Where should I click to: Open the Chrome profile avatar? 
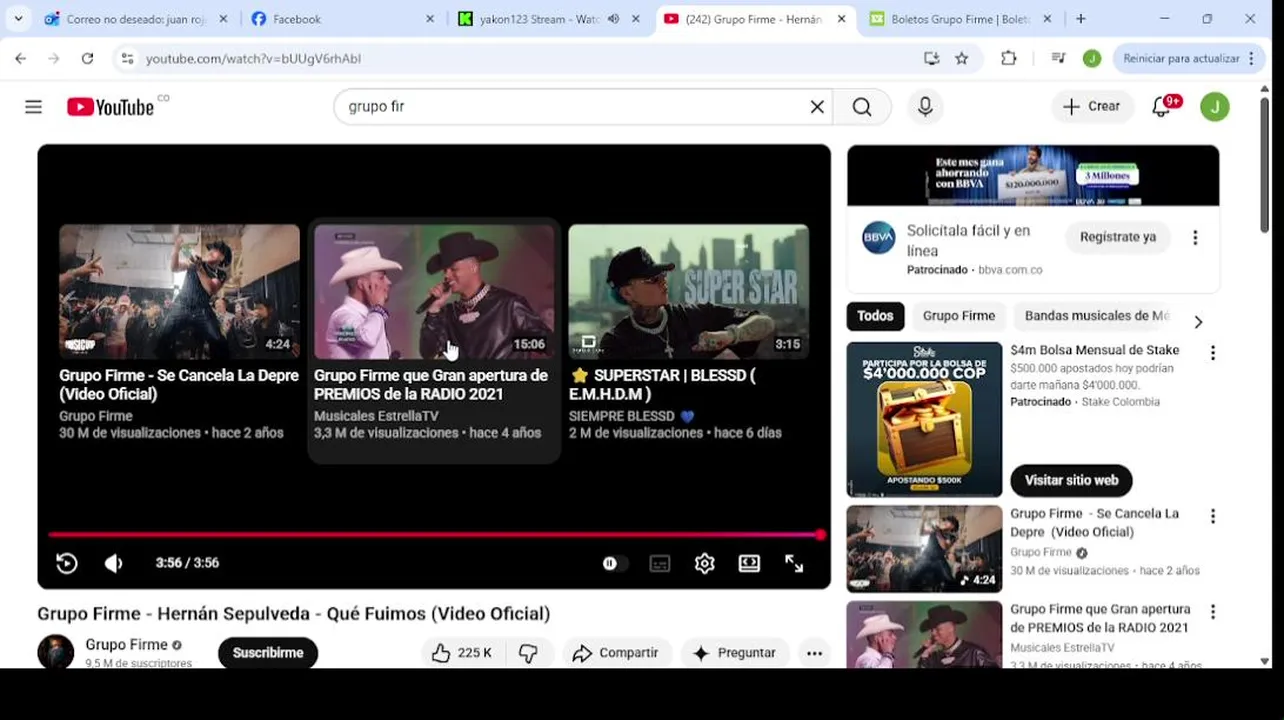pyautogui.click(x=1092, y=58)
